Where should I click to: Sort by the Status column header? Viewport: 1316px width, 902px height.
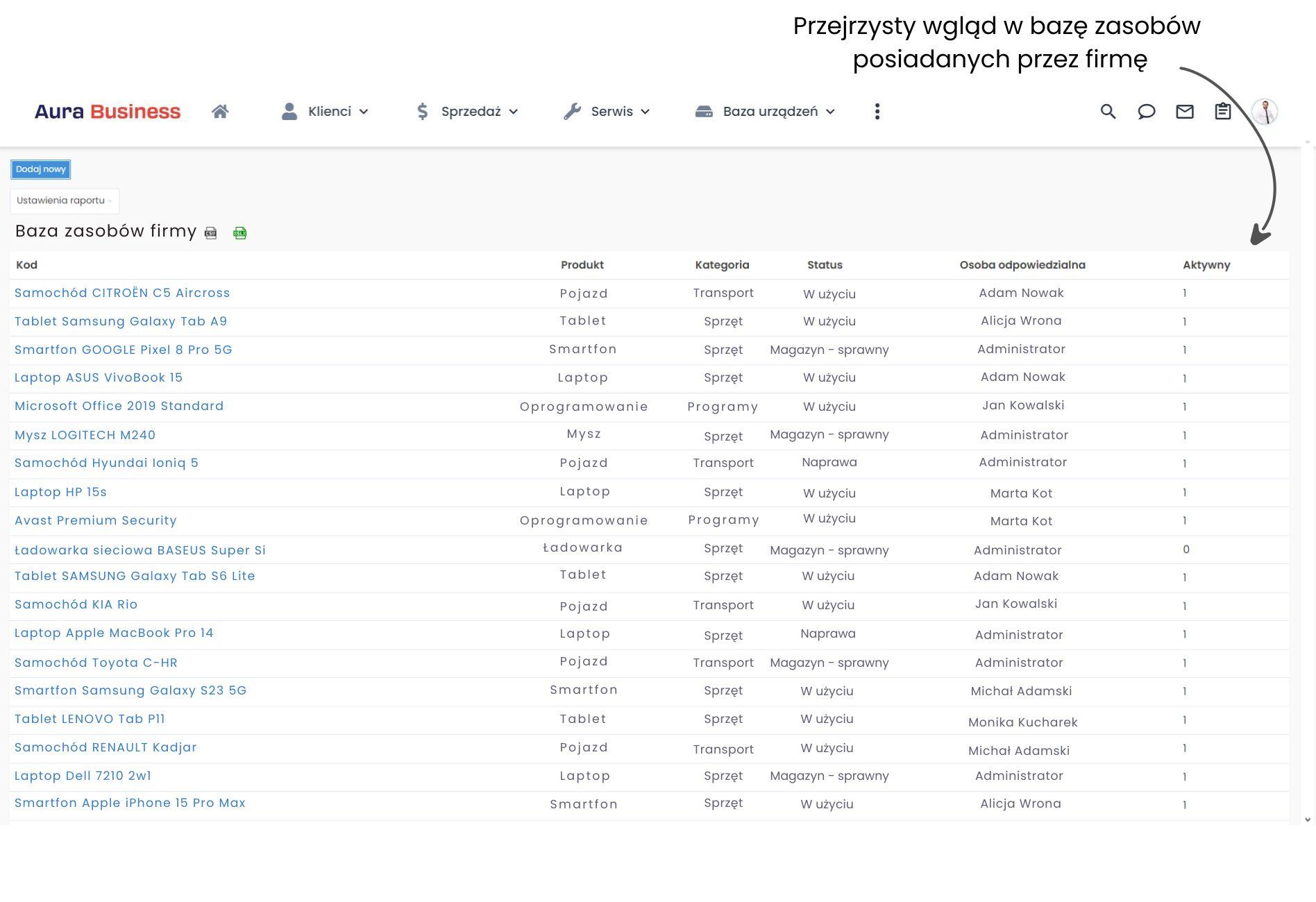click(825, 265)
